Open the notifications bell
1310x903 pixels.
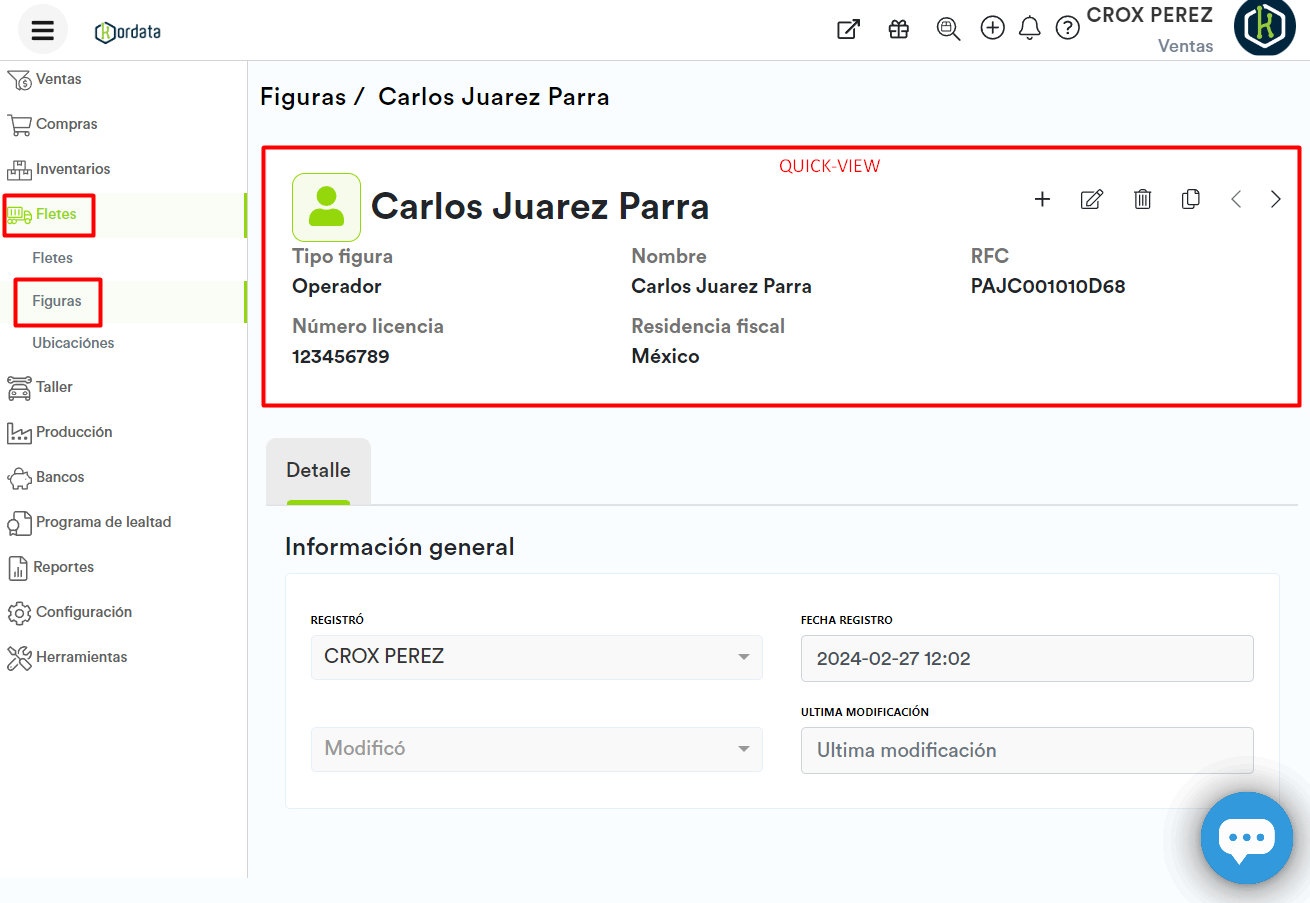tap(1029, 29)
